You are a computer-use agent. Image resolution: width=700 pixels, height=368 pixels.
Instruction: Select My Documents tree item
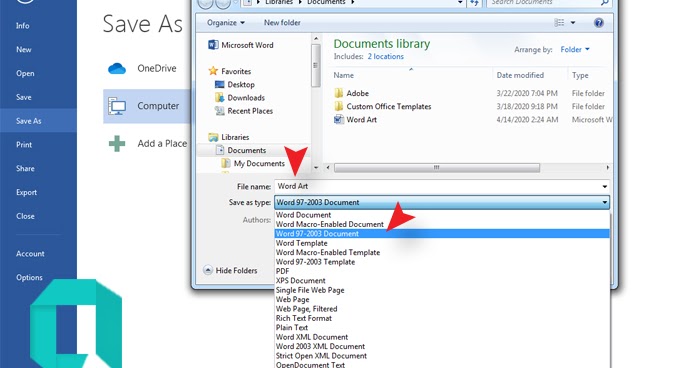click(x=259, y=163)
